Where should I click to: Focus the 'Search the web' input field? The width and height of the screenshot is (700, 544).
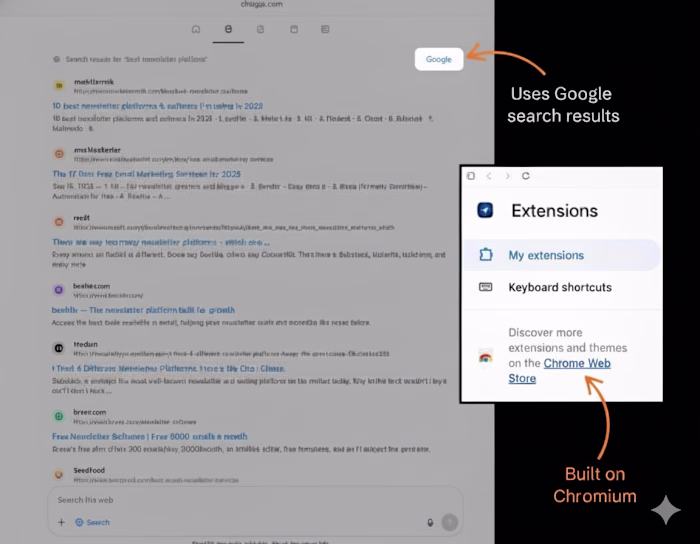point(254,500)
